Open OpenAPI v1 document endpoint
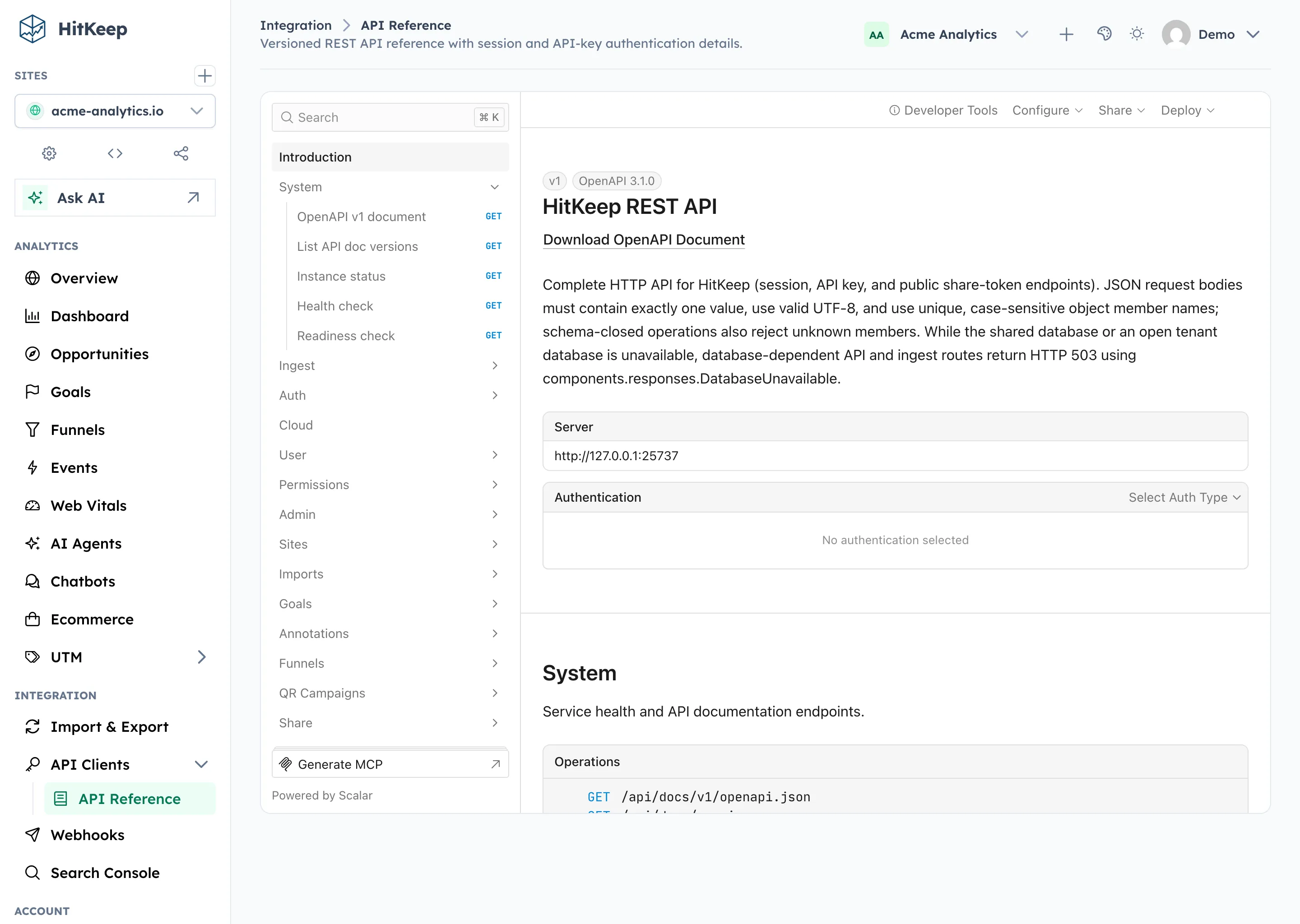This screenshot has height=924, width=1300. pos(399,217)
